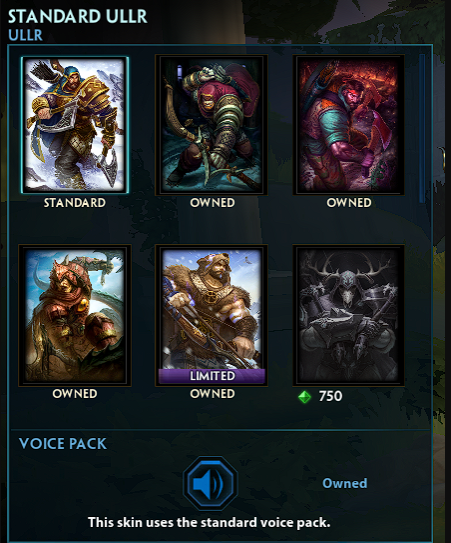This screenshot has height=543, width=451.
Task: Choose the bear-fur limited skin card
Action: (x=211, y=315)
